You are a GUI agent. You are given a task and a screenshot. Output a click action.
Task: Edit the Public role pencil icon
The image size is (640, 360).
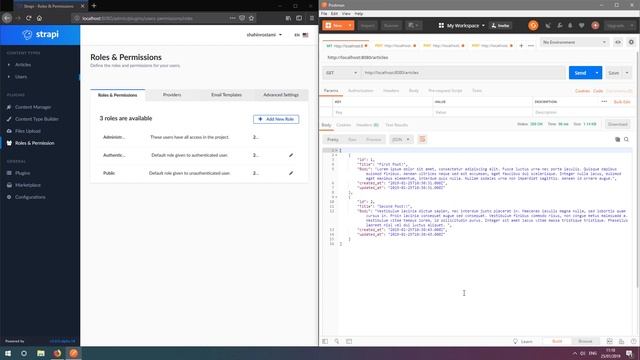click(x=291, y=173)
